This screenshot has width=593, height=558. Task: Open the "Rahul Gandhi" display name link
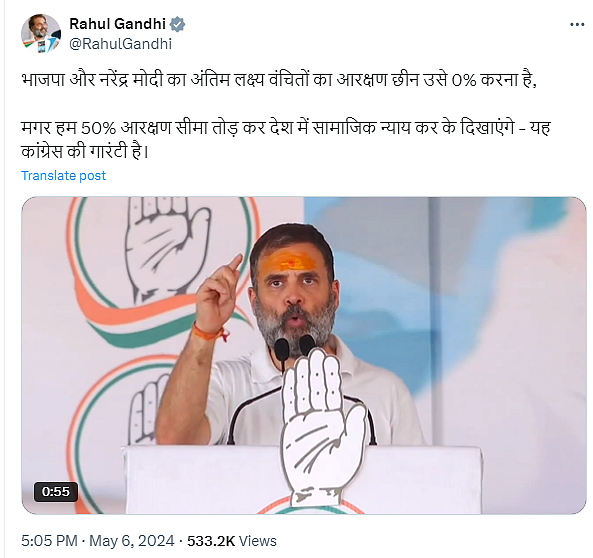click(117, 24)
